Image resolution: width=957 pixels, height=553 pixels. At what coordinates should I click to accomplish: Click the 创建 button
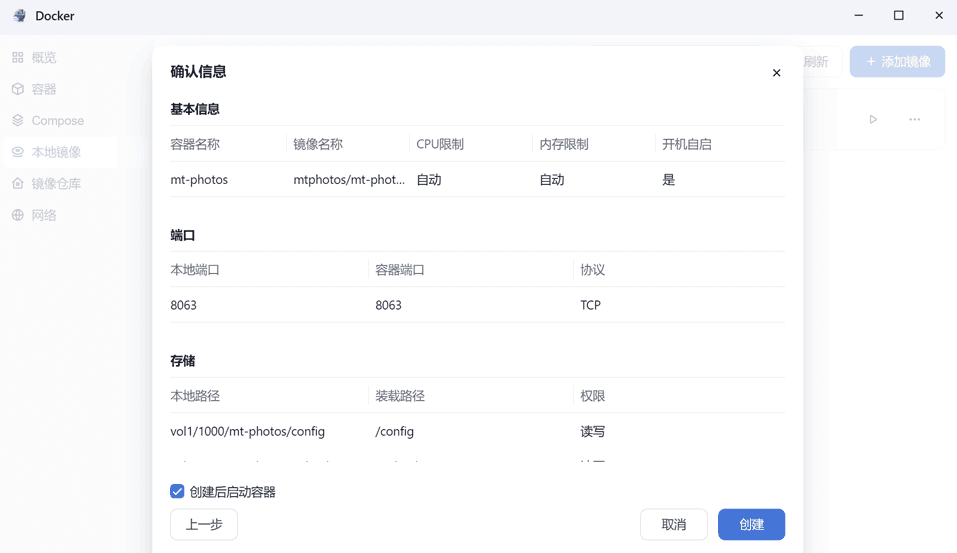click(751, 524)
